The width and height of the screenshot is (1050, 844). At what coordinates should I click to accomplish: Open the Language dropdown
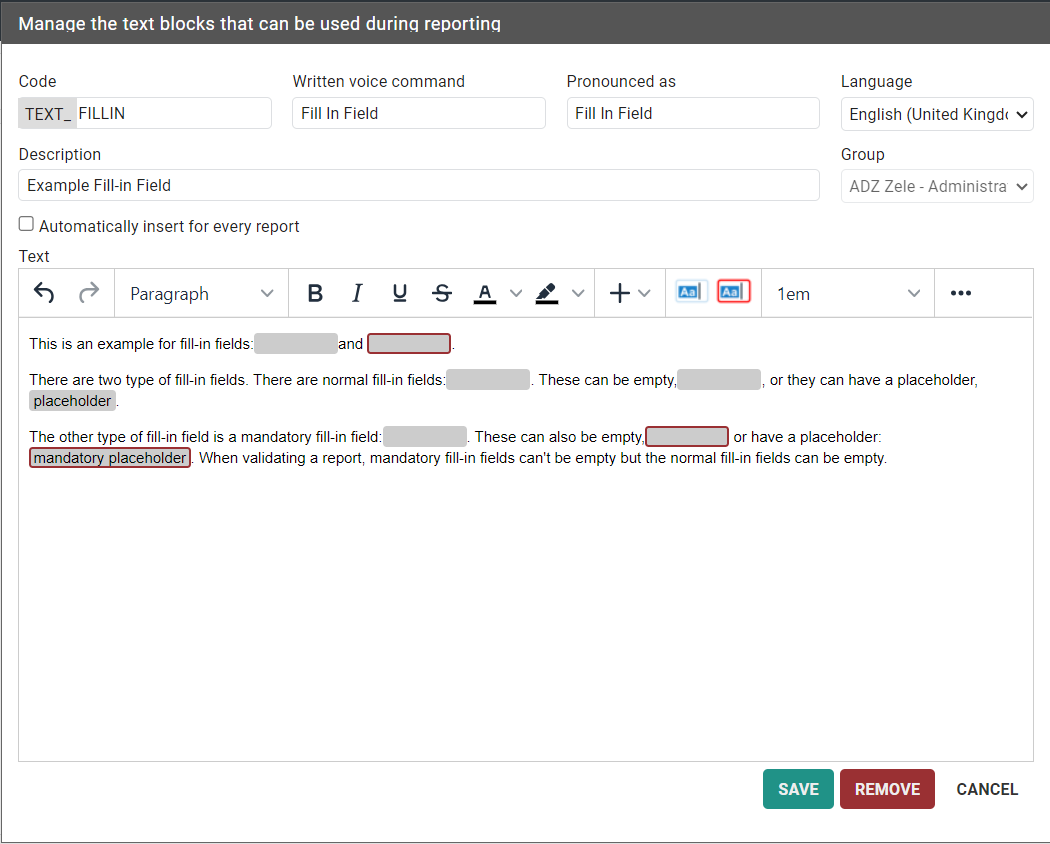[x=937, y=114]
